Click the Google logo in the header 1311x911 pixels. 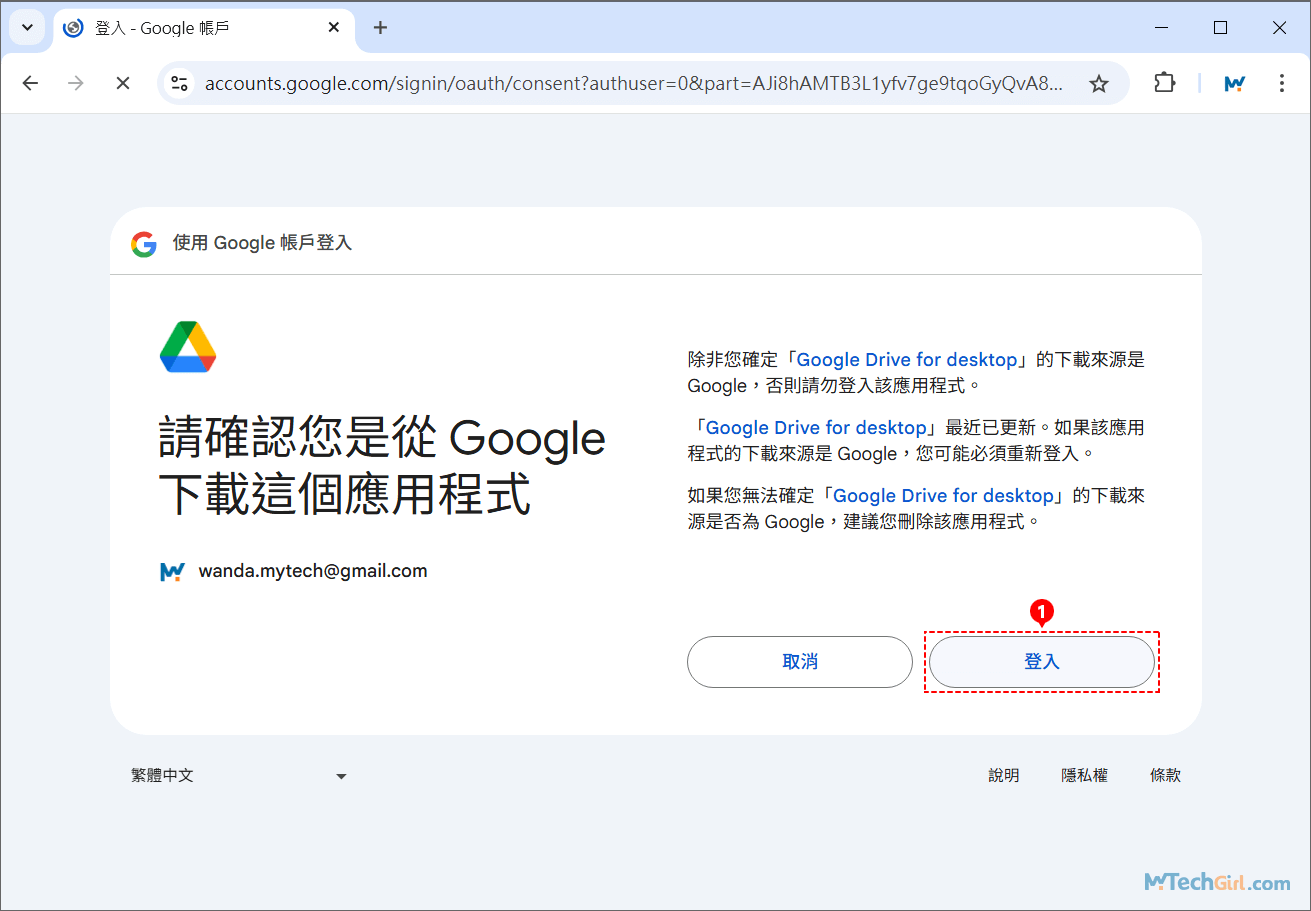[143, 243]
